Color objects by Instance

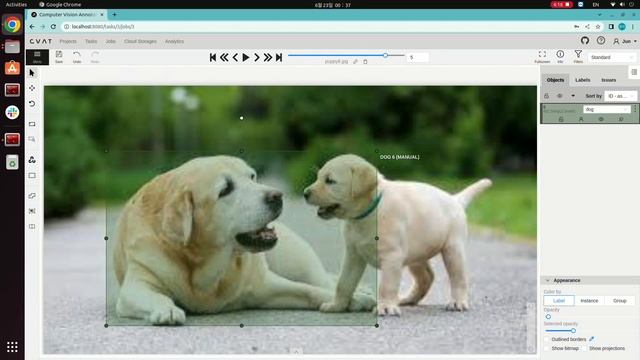589,301
